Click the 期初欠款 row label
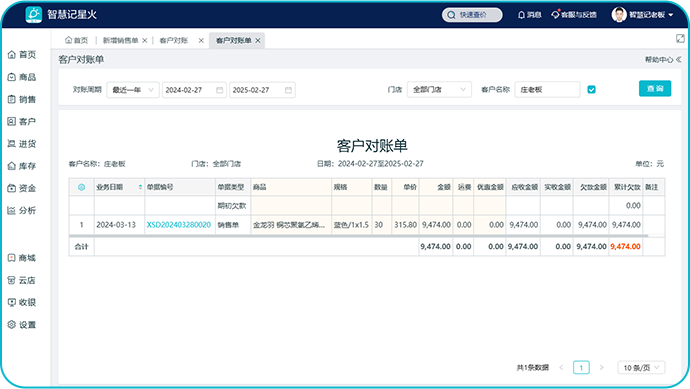This screenshot has width=690, height=389. click(232, 206)
